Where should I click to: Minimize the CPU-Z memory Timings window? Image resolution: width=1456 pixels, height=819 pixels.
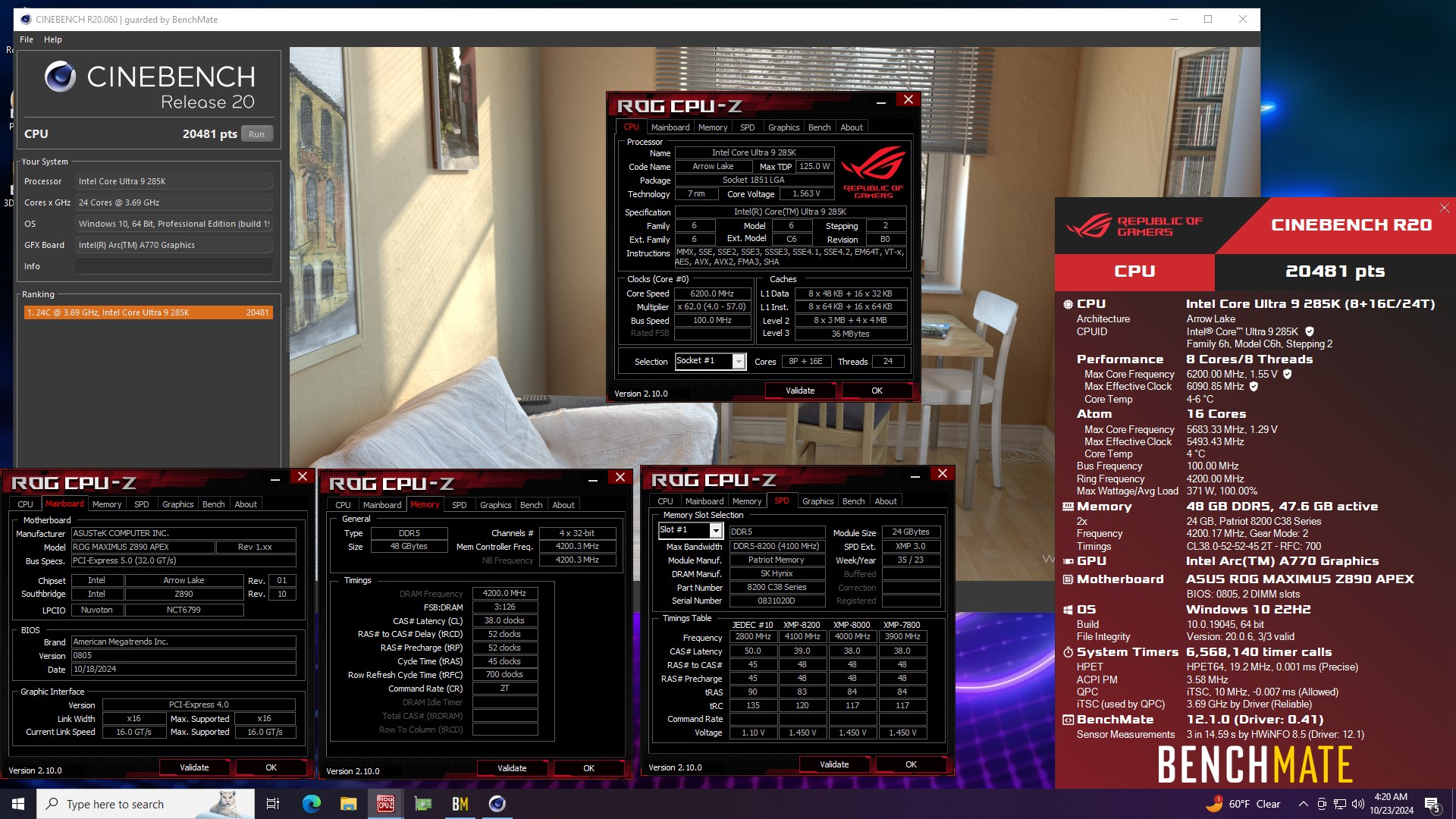[x=593, y=479]
